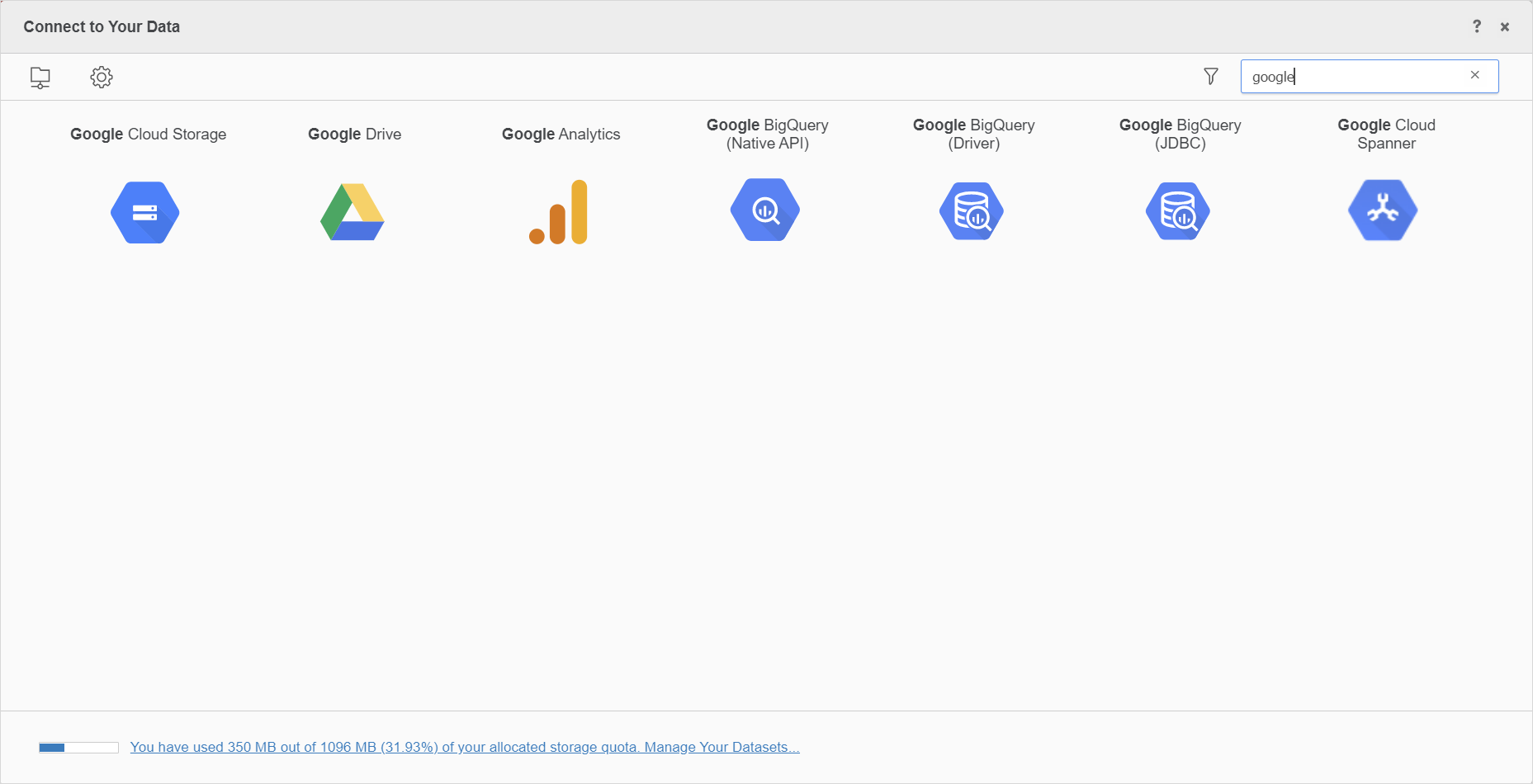
Task: Select the Google Drive text label
Action: pyautogui.click(x=355, y=134)
